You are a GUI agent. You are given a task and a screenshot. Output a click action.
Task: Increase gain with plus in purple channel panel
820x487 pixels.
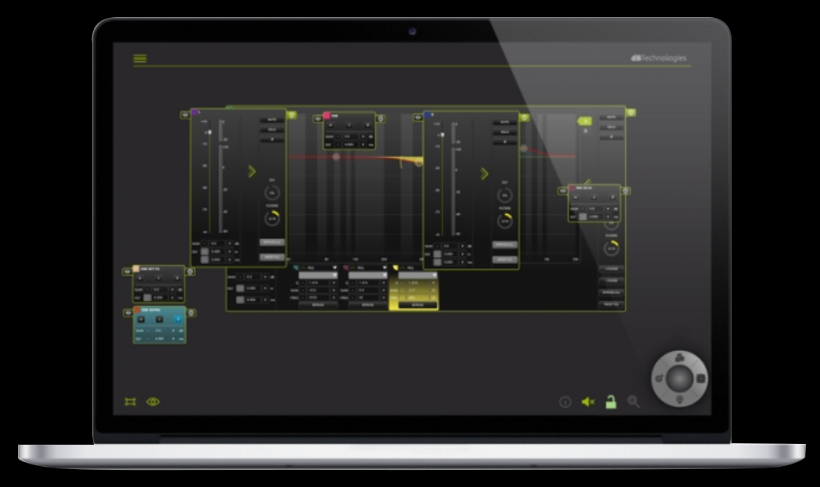tap(229, 244)
